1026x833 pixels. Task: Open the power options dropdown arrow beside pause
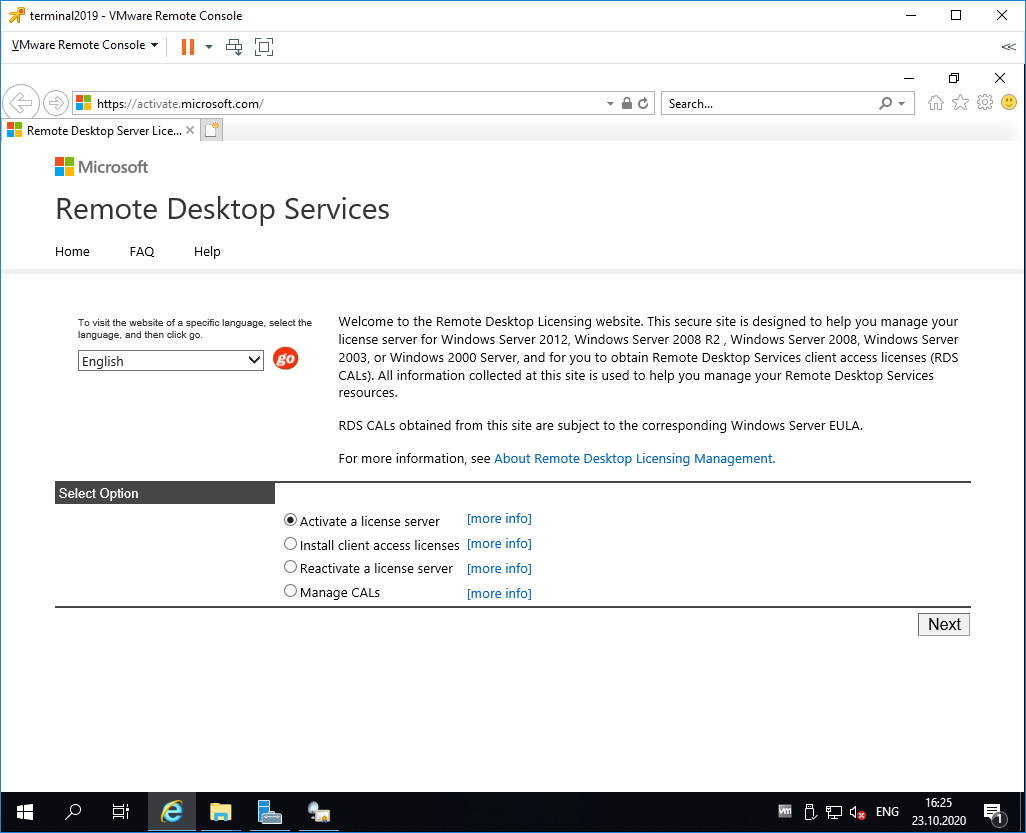(x=209, y=46)
